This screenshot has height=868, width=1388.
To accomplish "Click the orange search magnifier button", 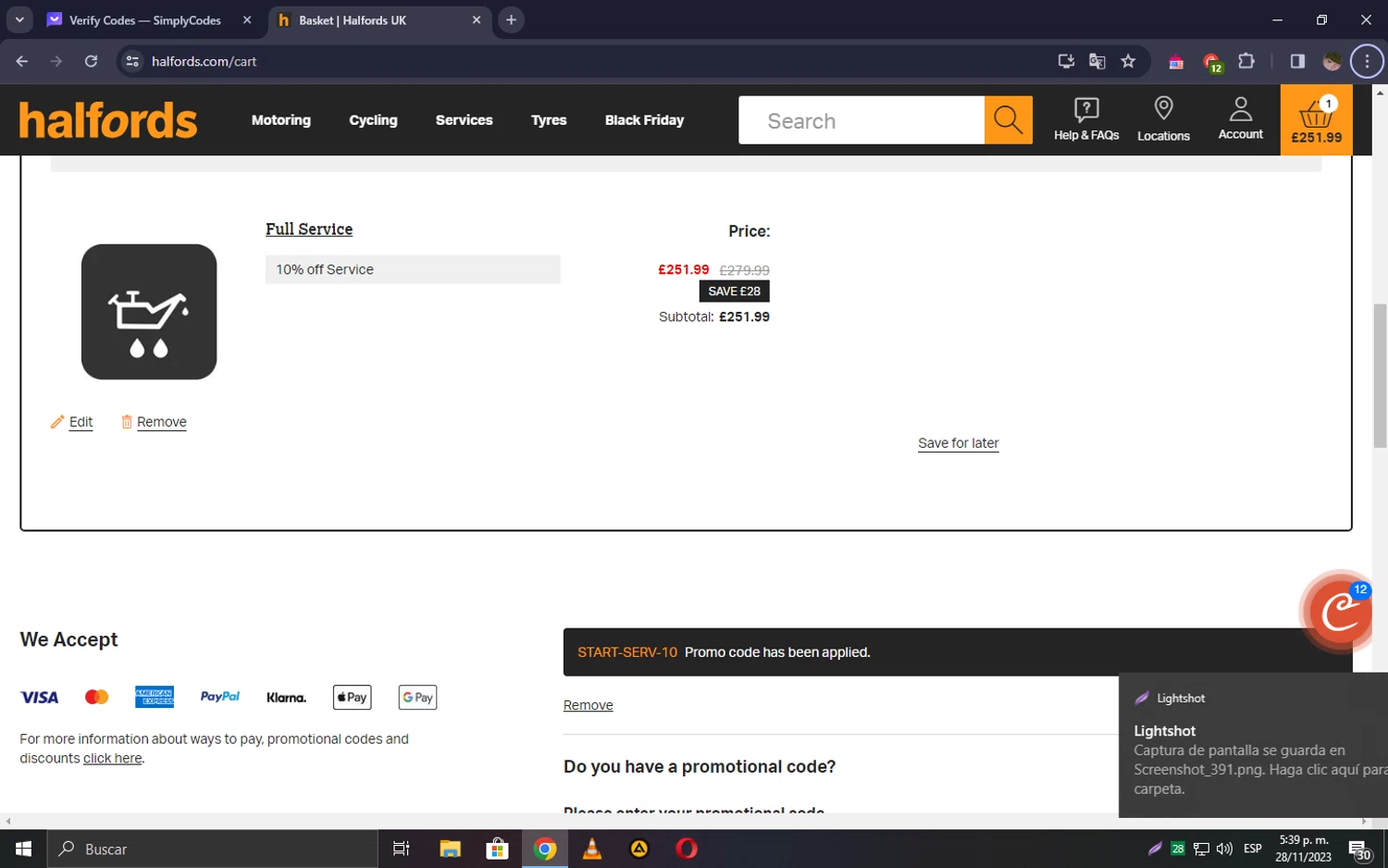I will pyautogui.click(x=1008, y=120).
